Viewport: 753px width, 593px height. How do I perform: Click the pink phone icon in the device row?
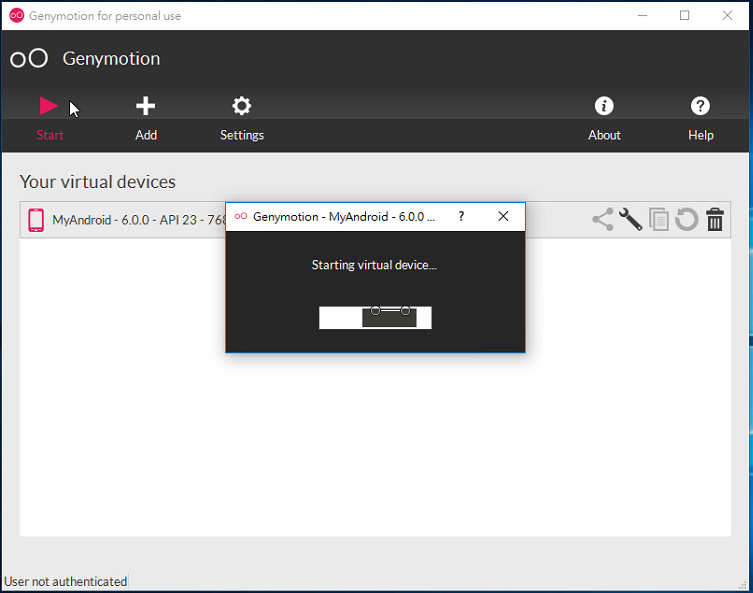(x=36, y=220)
